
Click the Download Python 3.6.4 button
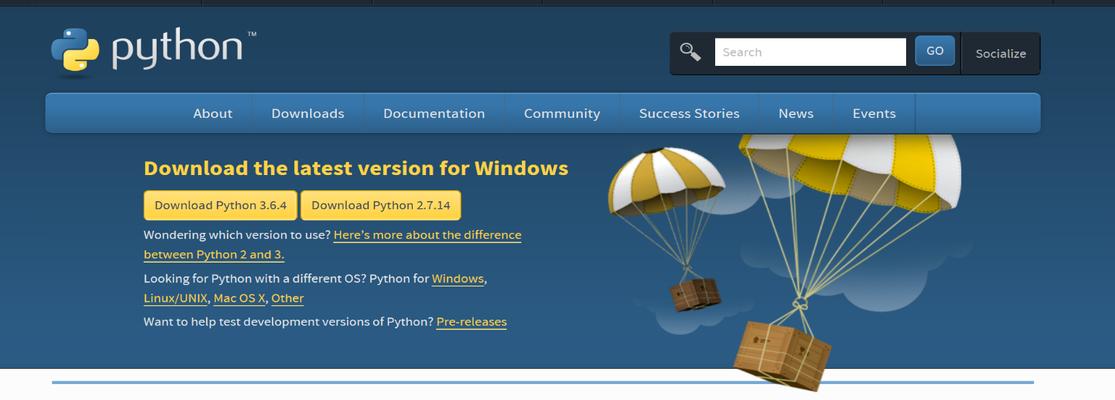(220, 205)
